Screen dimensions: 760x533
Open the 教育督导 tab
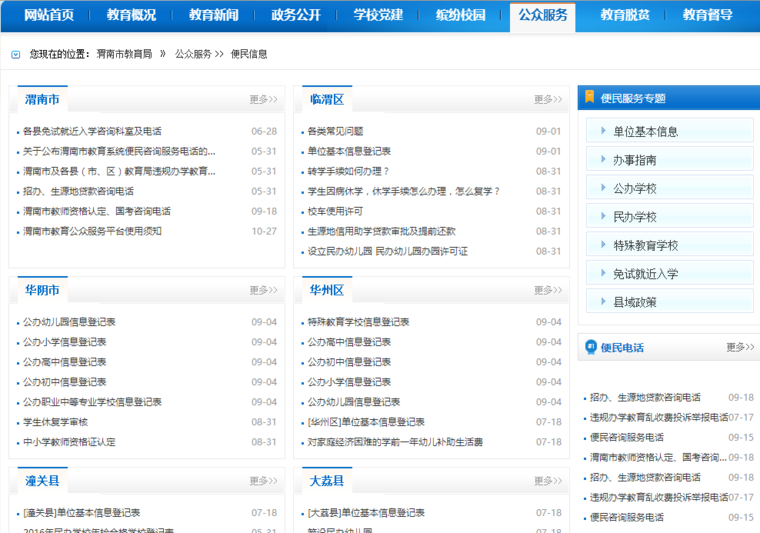coord(708,15)
